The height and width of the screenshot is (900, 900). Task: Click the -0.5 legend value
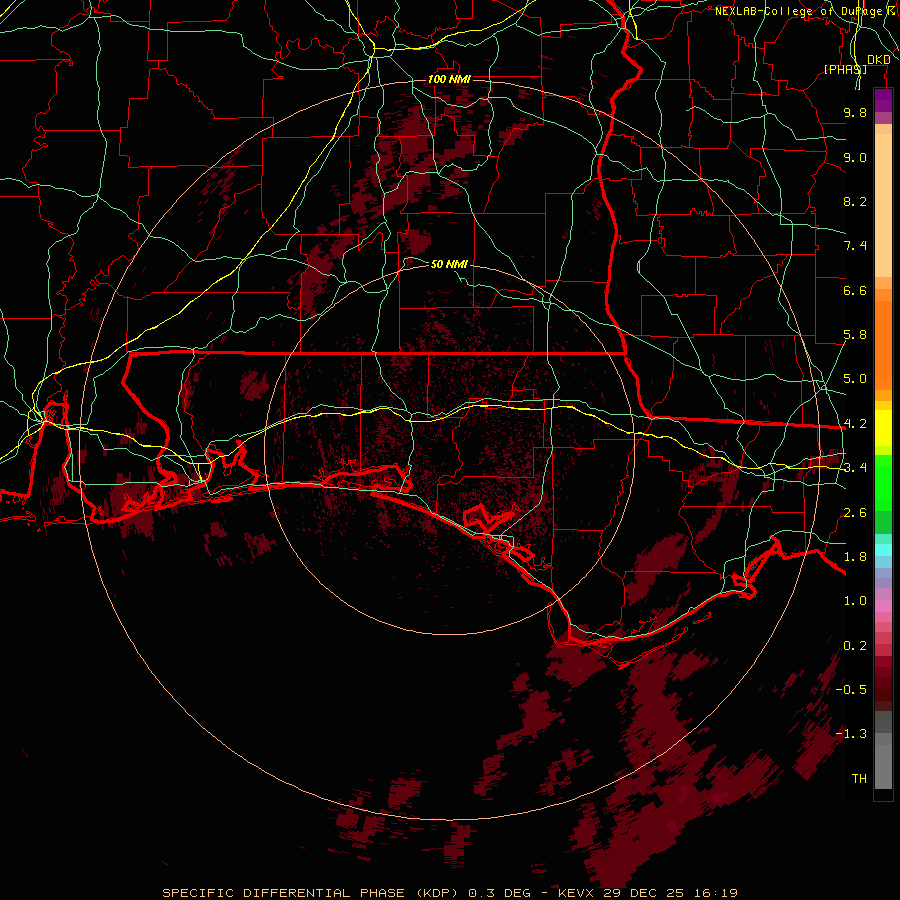[x=851, y=689]
